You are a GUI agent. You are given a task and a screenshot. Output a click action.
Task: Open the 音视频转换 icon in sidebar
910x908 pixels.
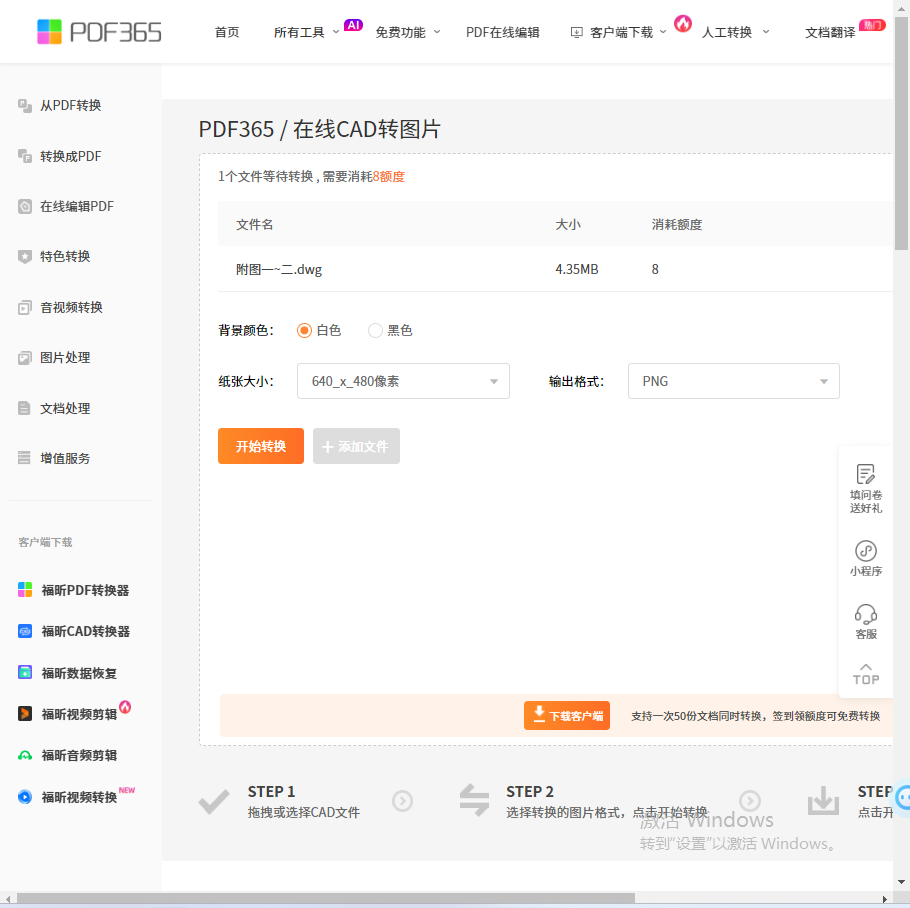tap(24, 308)
